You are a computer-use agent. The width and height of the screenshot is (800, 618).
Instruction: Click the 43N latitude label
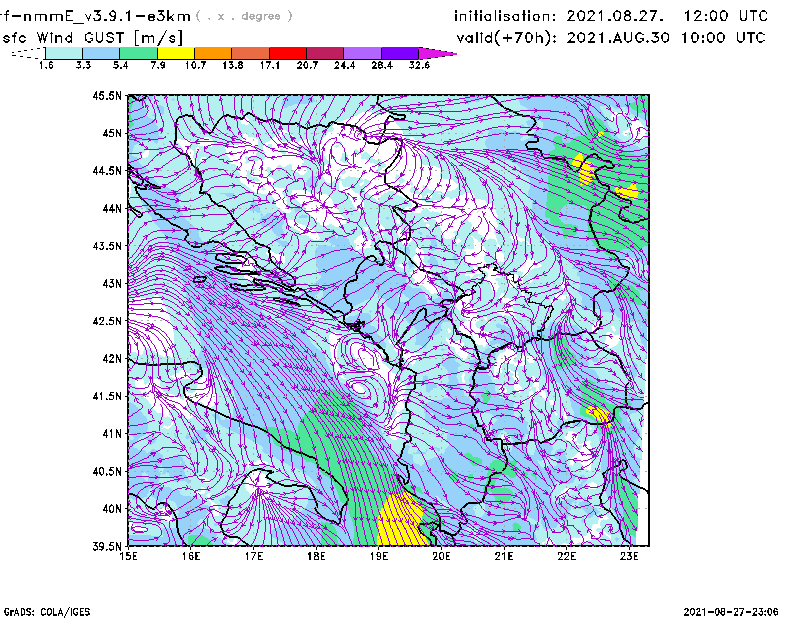pos(112,283)
